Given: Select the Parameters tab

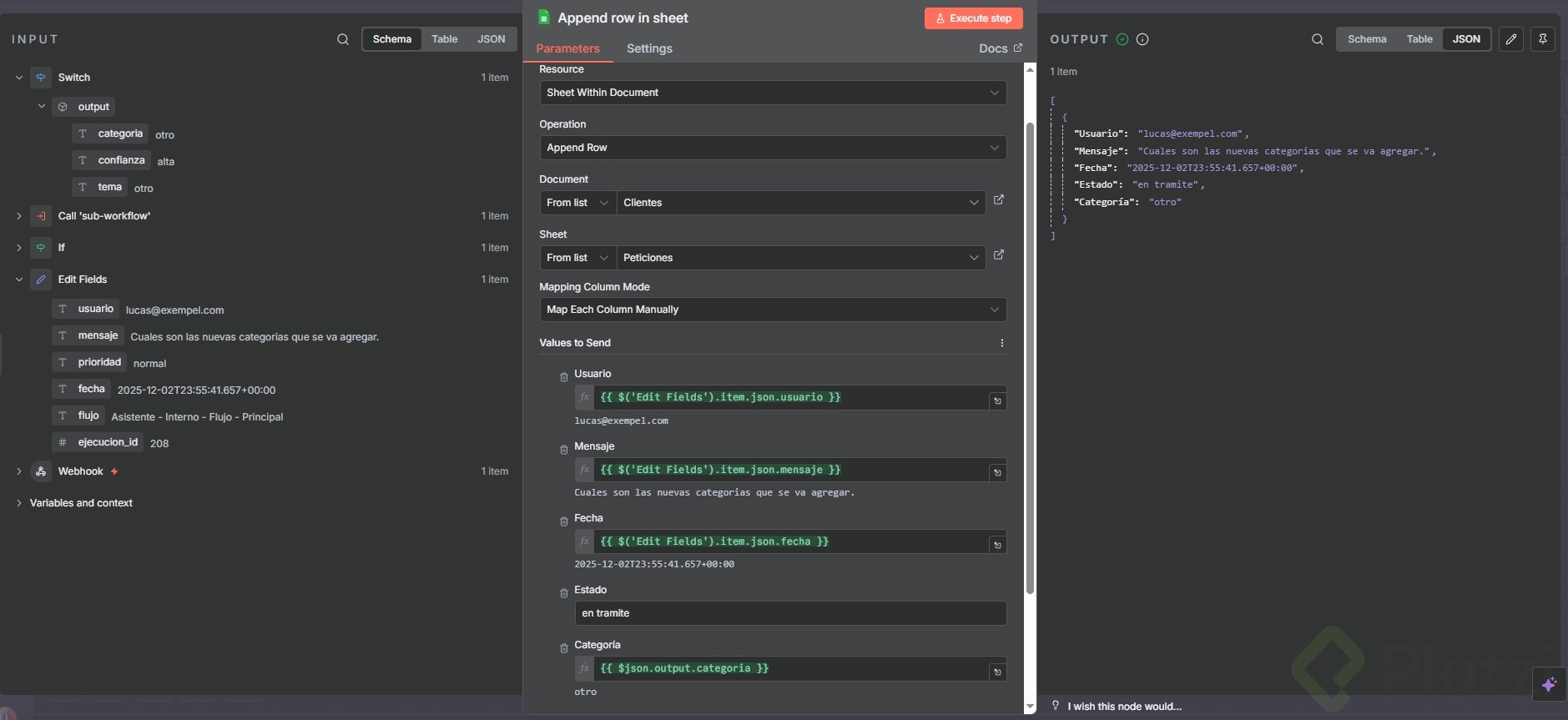Looking at the screenshot, I should [x=567, y=48].
